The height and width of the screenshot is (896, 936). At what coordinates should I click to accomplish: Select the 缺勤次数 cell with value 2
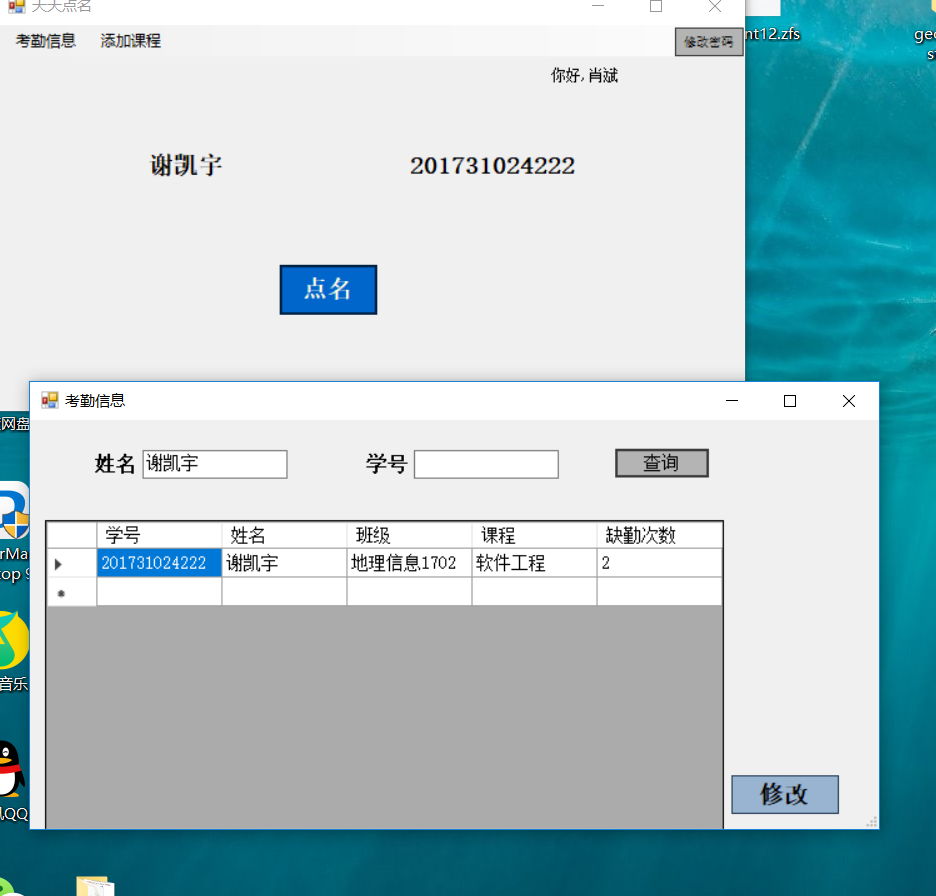point(660,563)
